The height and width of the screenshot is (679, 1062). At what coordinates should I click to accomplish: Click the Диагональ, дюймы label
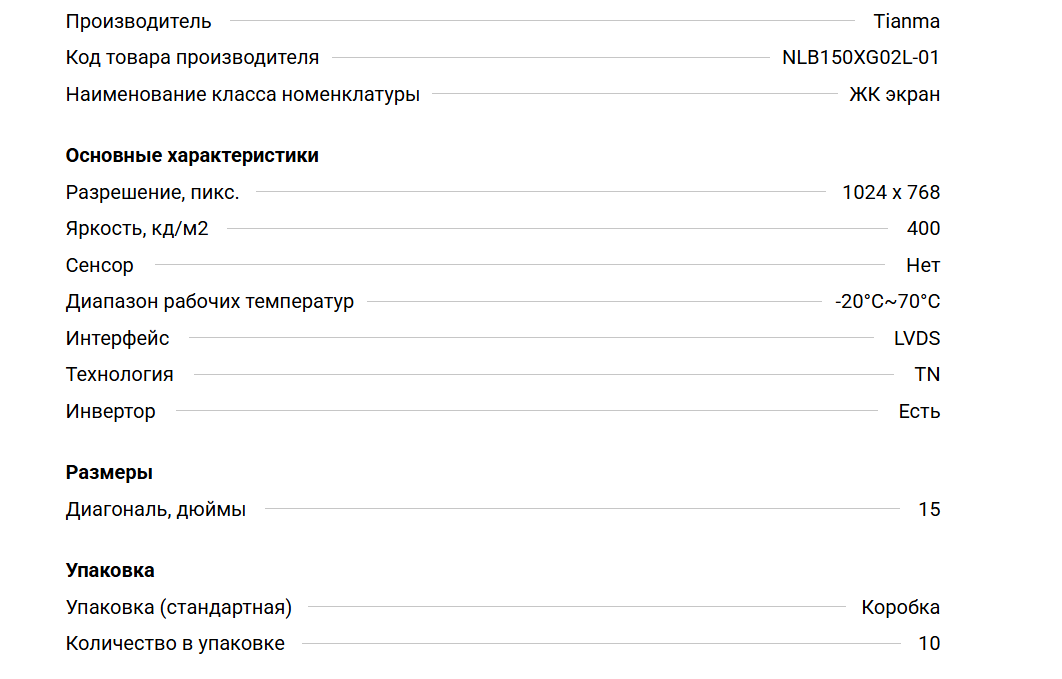click(x=156, y=510)
